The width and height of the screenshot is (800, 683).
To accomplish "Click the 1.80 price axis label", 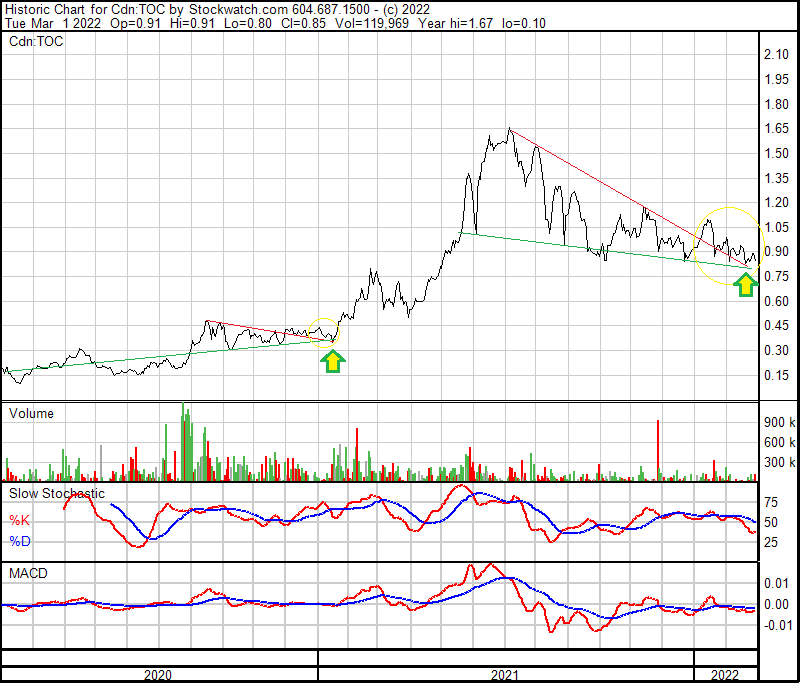I will pyautogui.click(x=776, y=105).
